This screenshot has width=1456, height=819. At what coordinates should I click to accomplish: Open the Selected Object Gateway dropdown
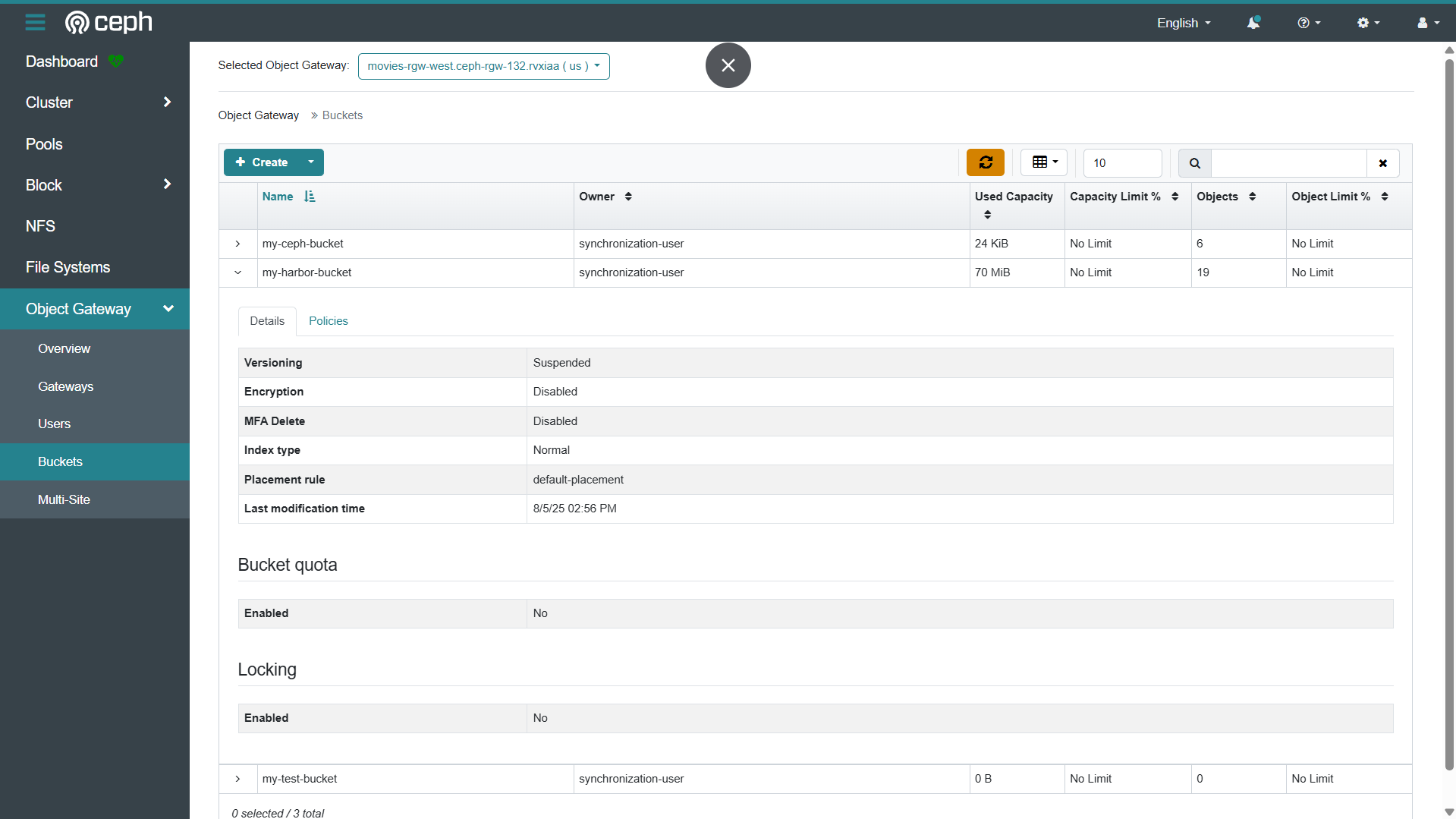tap(484, 66)
